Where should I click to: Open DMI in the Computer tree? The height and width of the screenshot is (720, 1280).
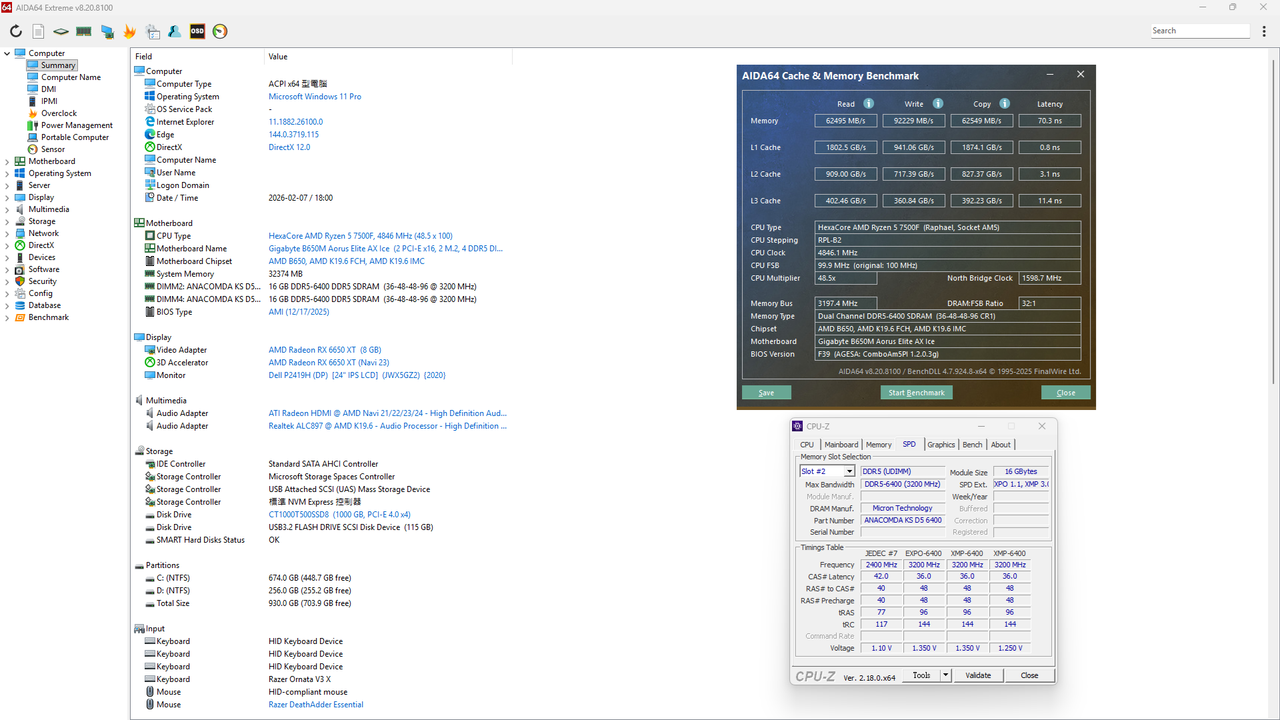(x=49, y=89)
